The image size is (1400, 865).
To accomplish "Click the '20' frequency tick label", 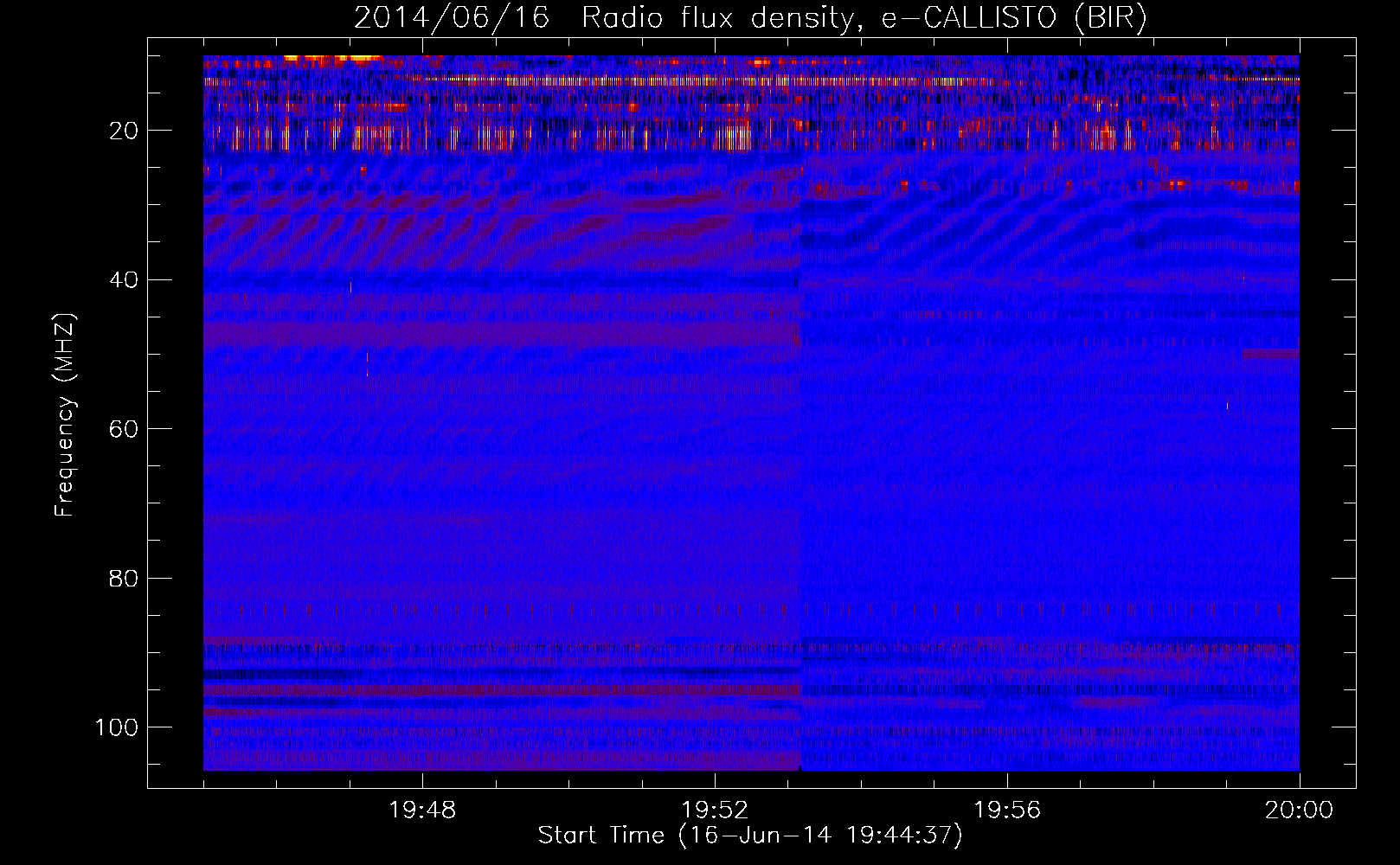I will [x=124, y=131].
